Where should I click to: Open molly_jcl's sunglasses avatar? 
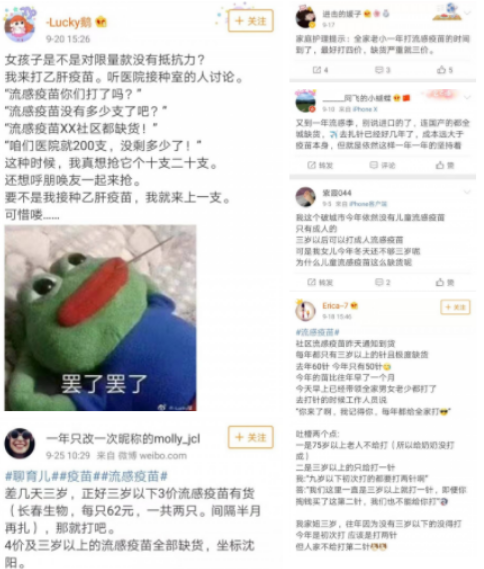tap(19, 443)
